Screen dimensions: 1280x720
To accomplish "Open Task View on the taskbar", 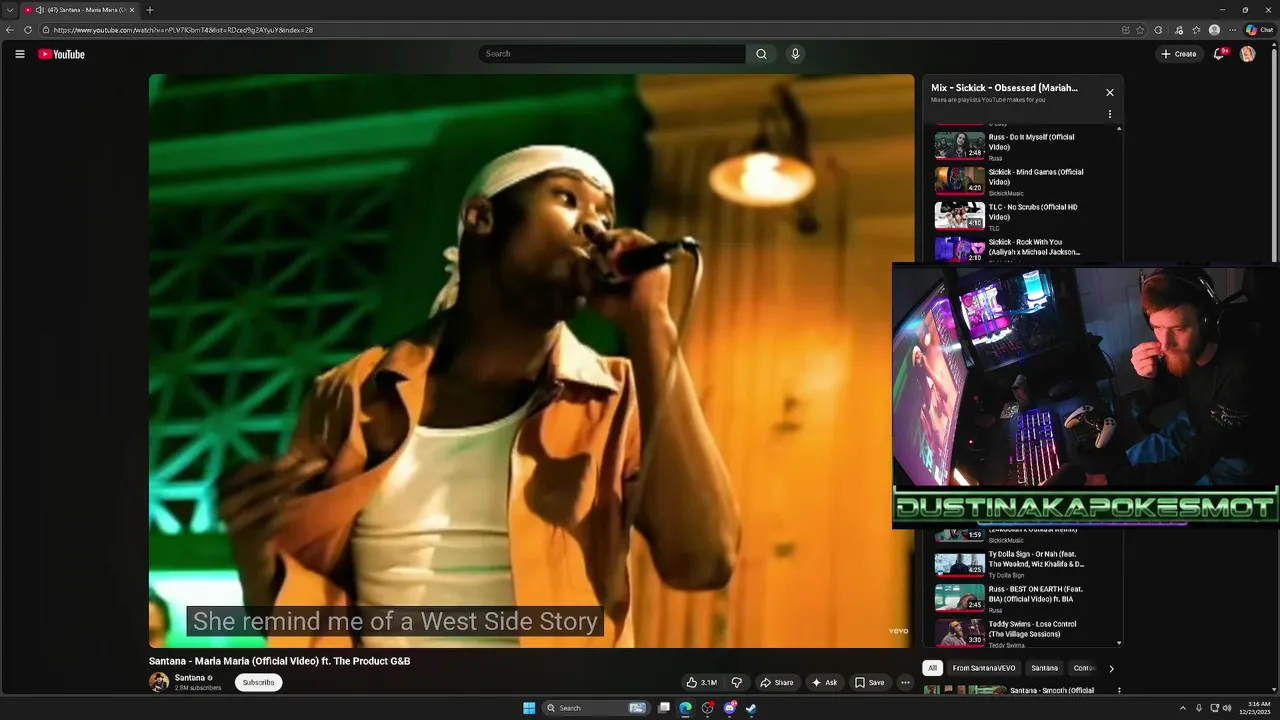I will (663, 708).
